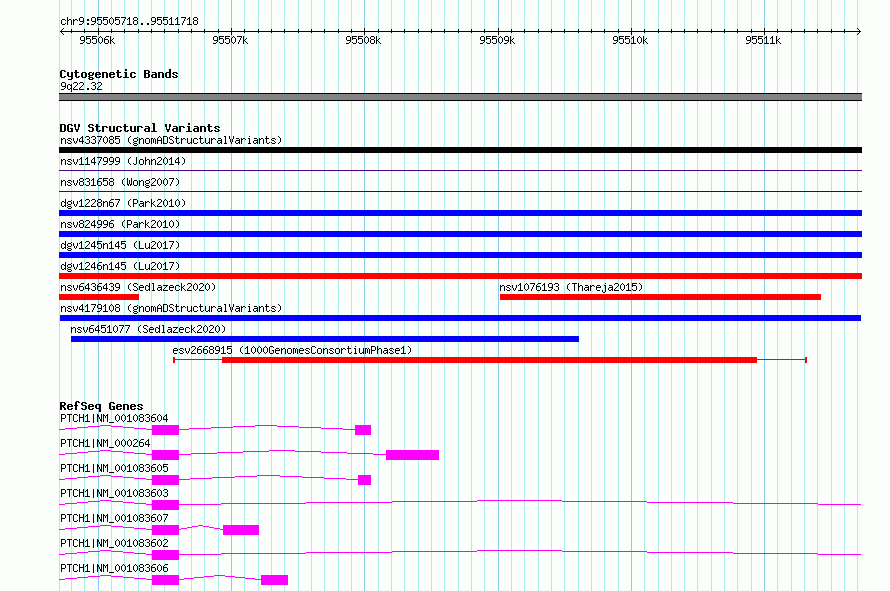Open the esv2668915 variant label

click(292, 350)
